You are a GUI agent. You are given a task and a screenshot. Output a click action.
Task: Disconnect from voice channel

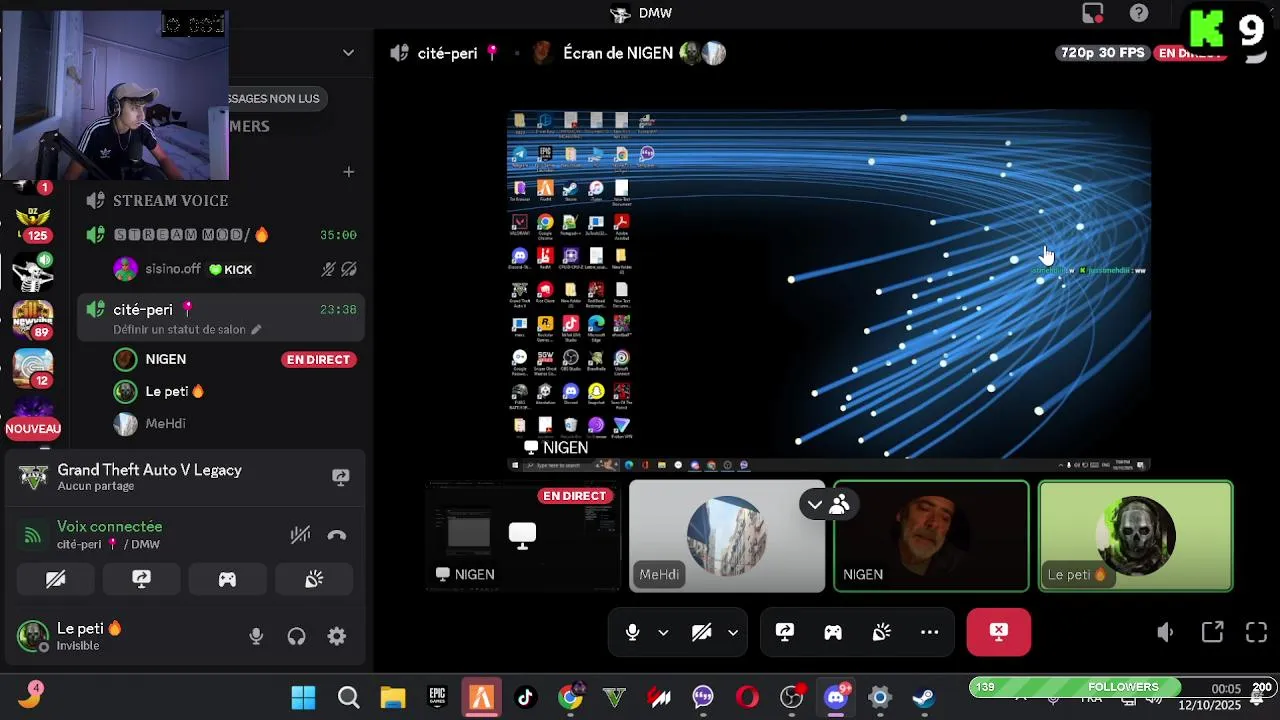tap(337, 535)
